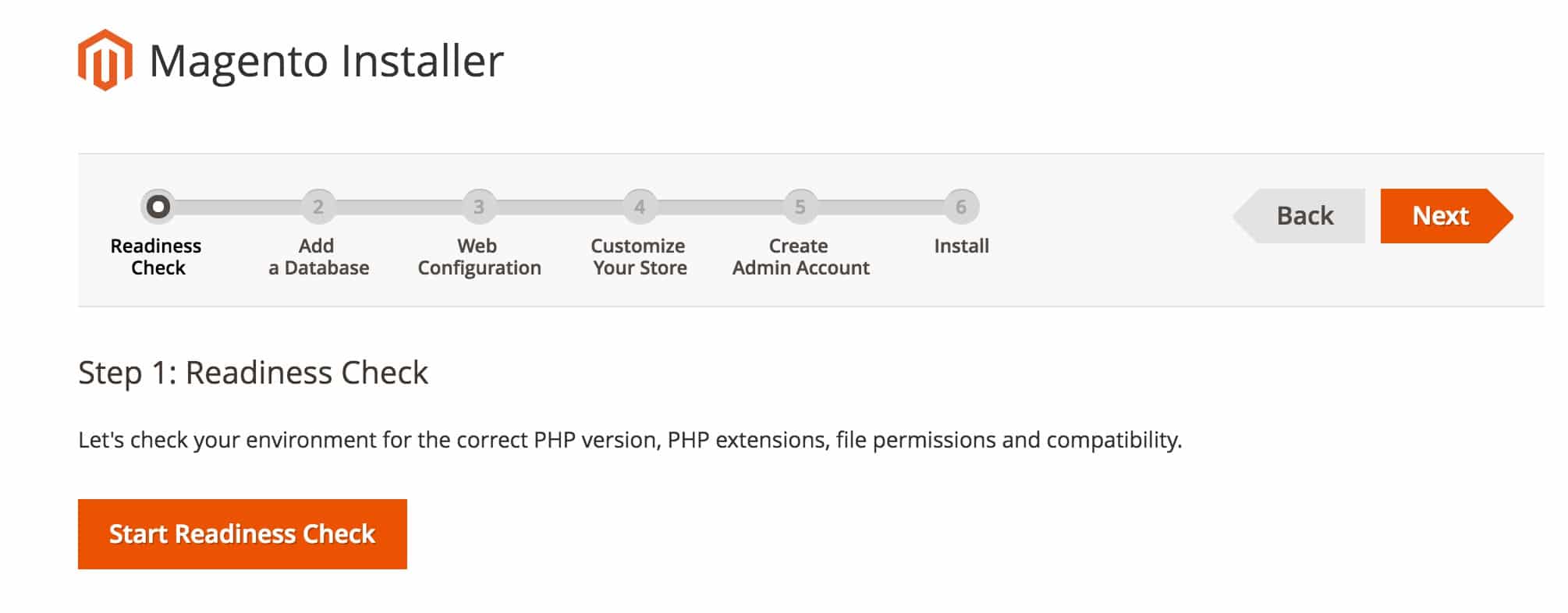Click the Magento Installer title text

pyautogui.click(x=328, y=61)
